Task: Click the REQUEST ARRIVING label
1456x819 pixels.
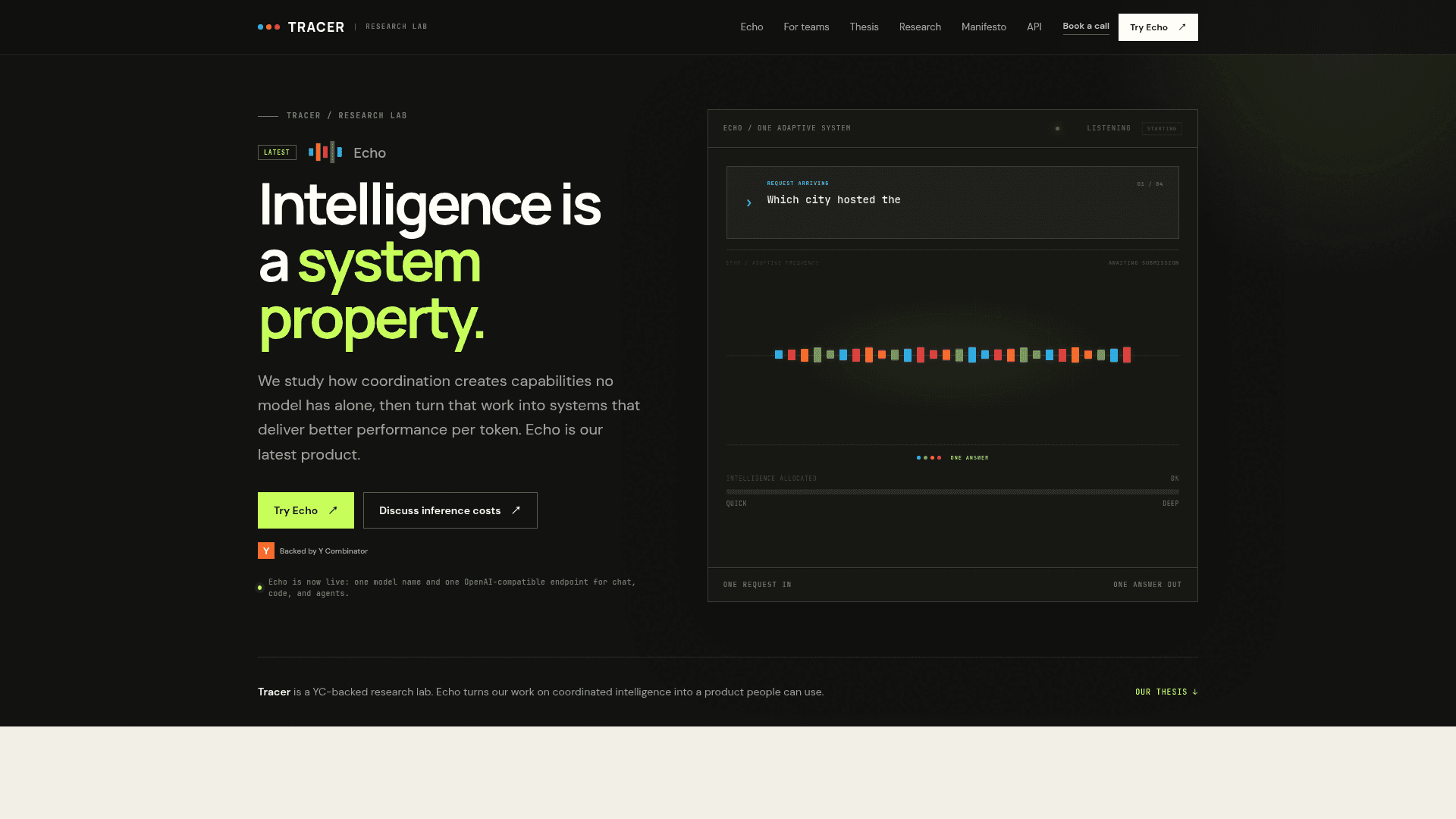Action: [x=798, y=184]
